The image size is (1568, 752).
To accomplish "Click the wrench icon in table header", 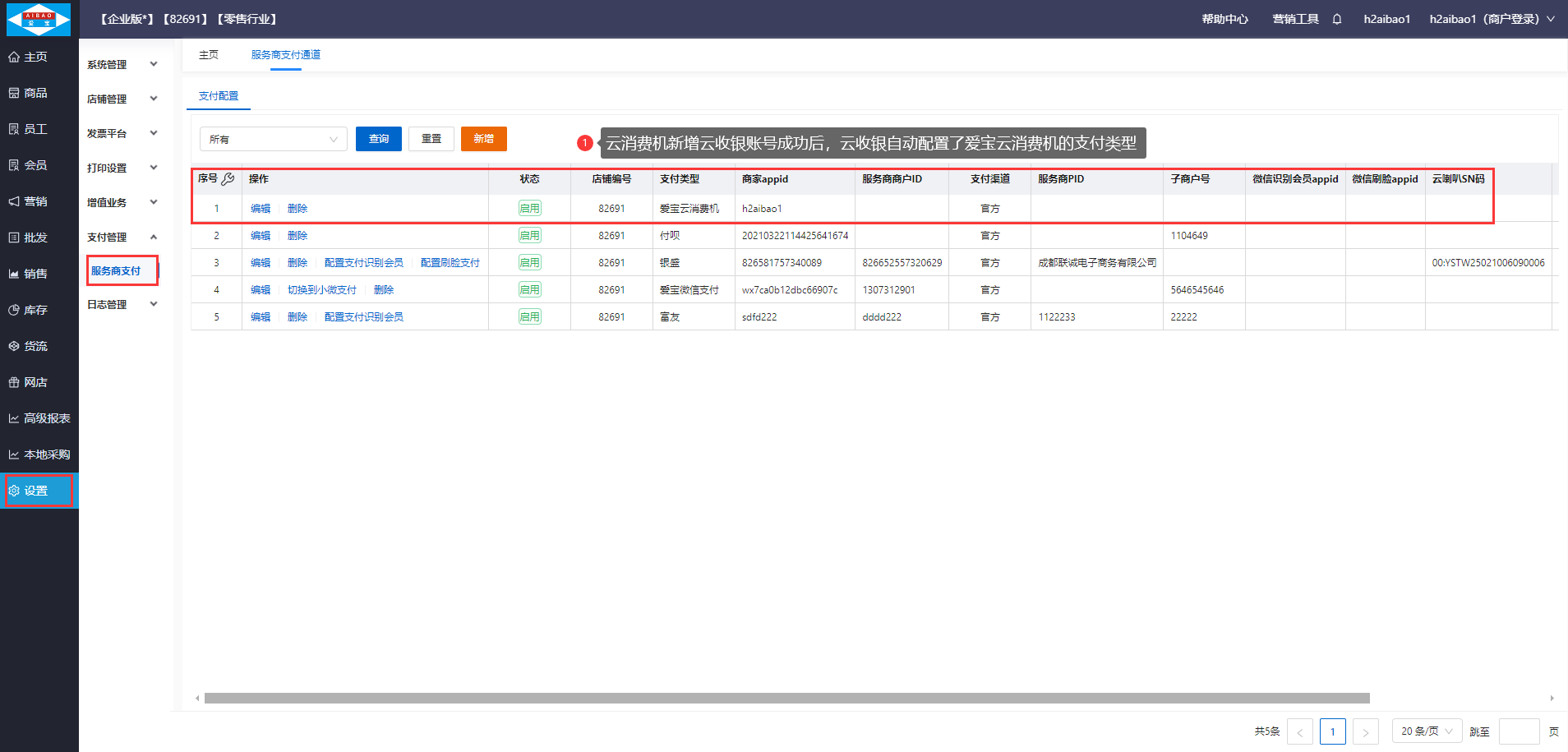I will click(x=228, y=178).
